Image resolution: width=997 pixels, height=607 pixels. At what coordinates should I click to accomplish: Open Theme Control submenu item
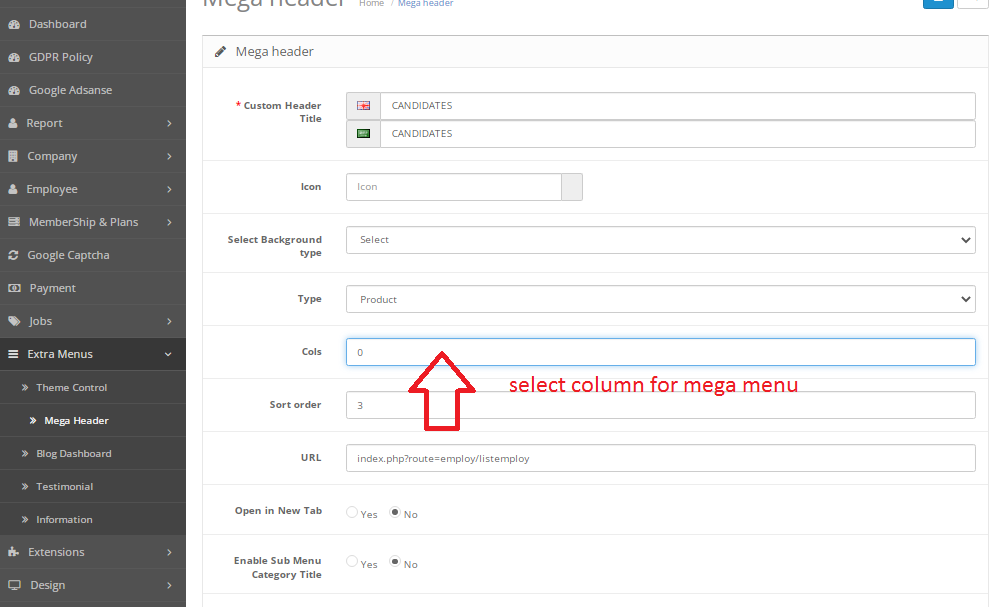click(71, 387)
